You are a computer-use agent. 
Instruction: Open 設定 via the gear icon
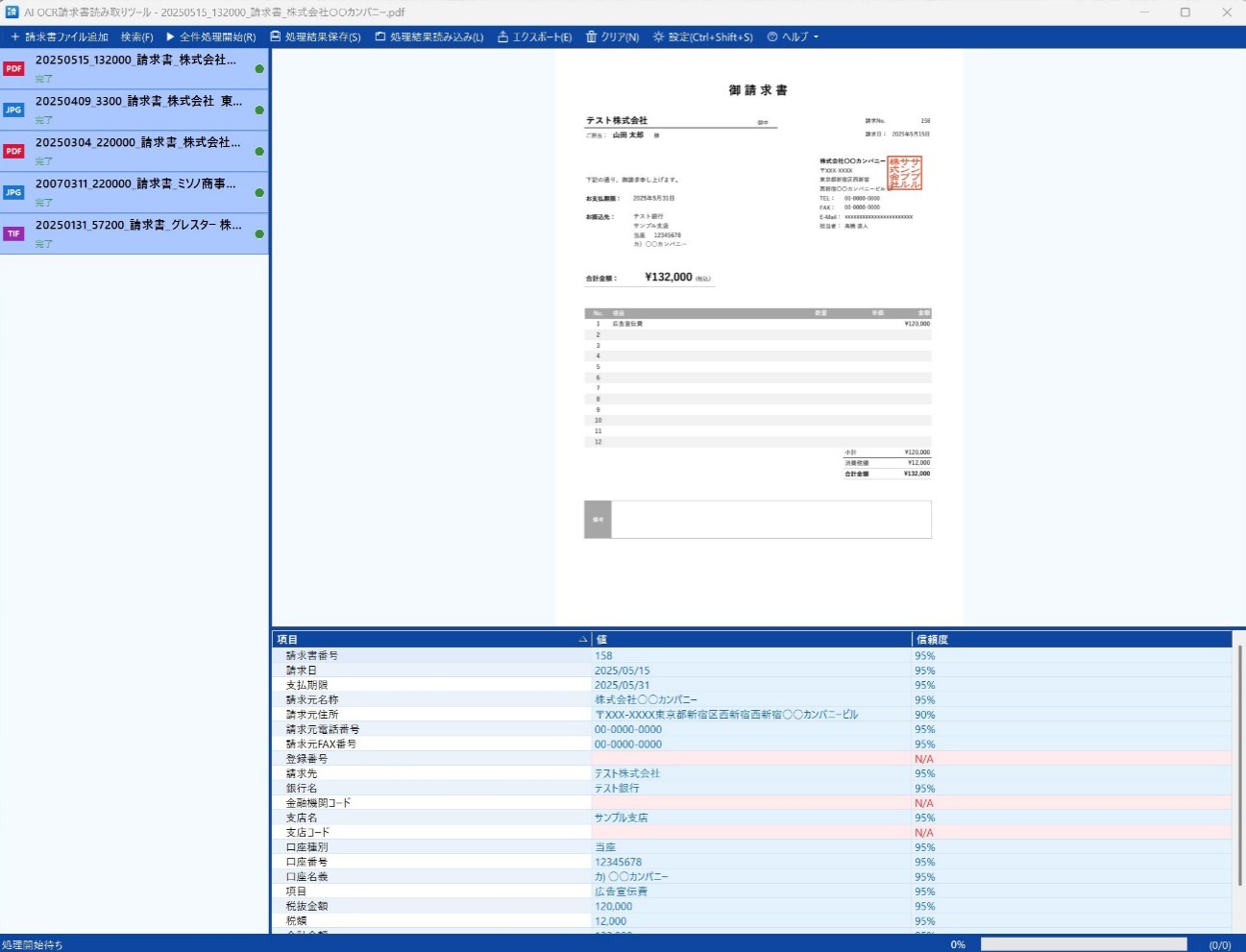click(658, 37)
